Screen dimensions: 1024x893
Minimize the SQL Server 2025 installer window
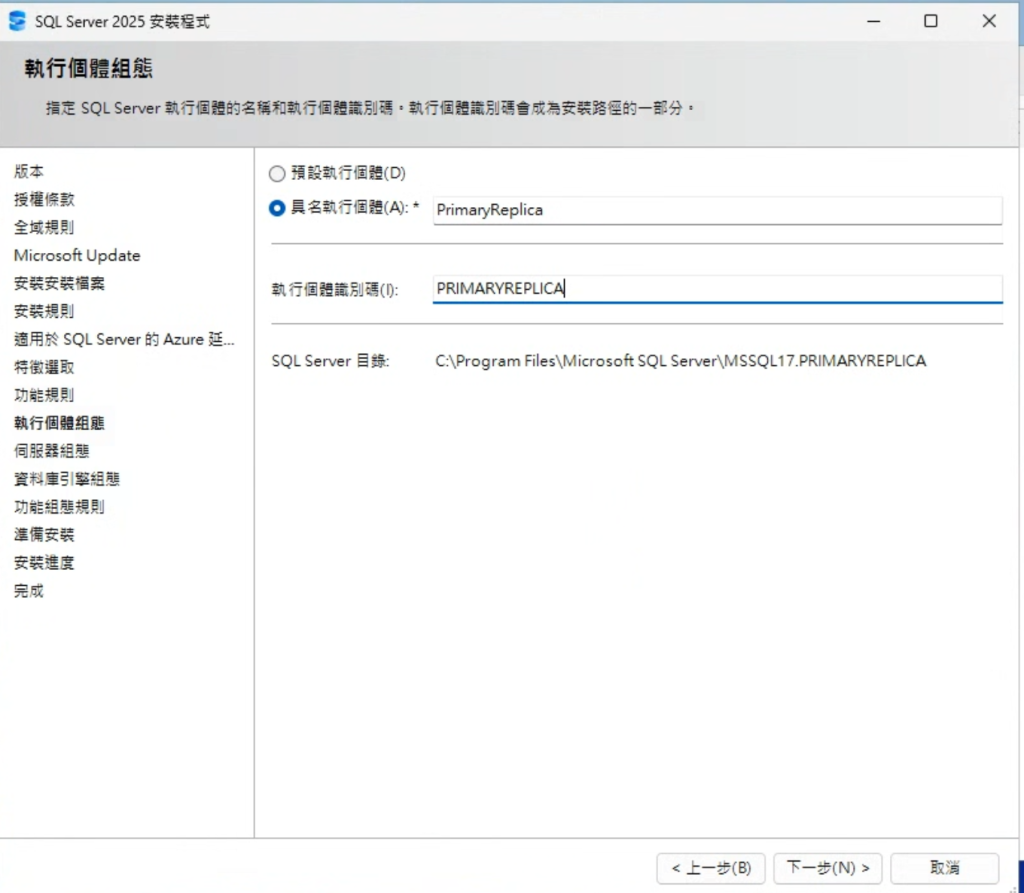pos(873,21)
